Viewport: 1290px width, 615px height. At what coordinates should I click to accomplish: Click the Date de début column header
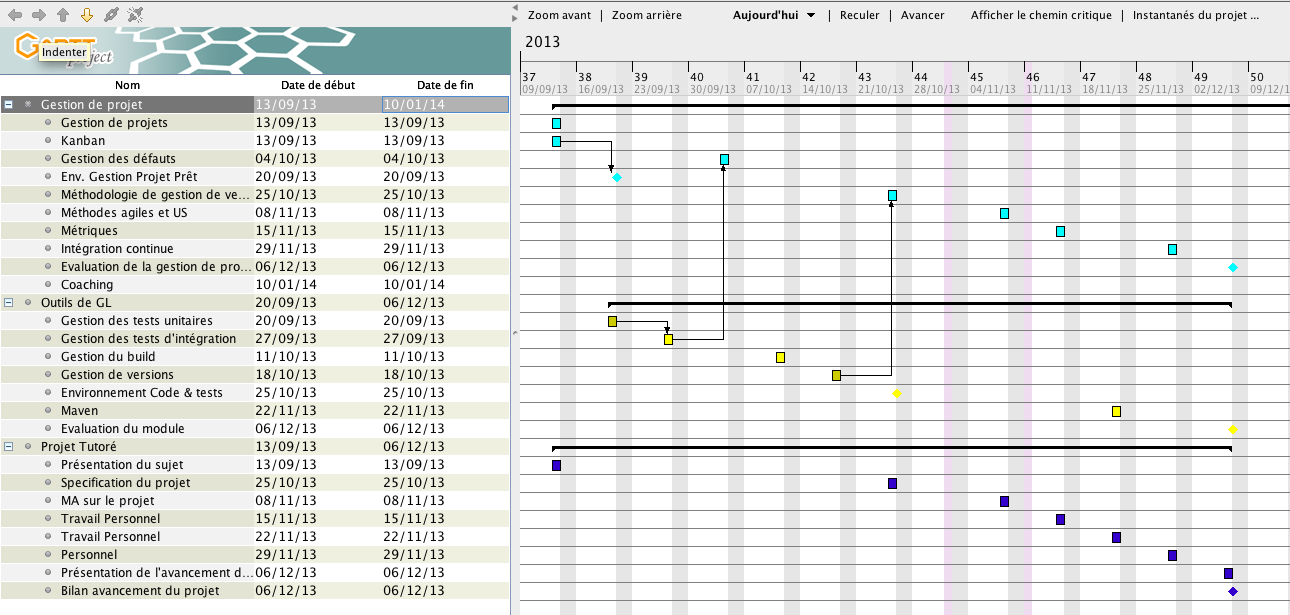[317, 85]
